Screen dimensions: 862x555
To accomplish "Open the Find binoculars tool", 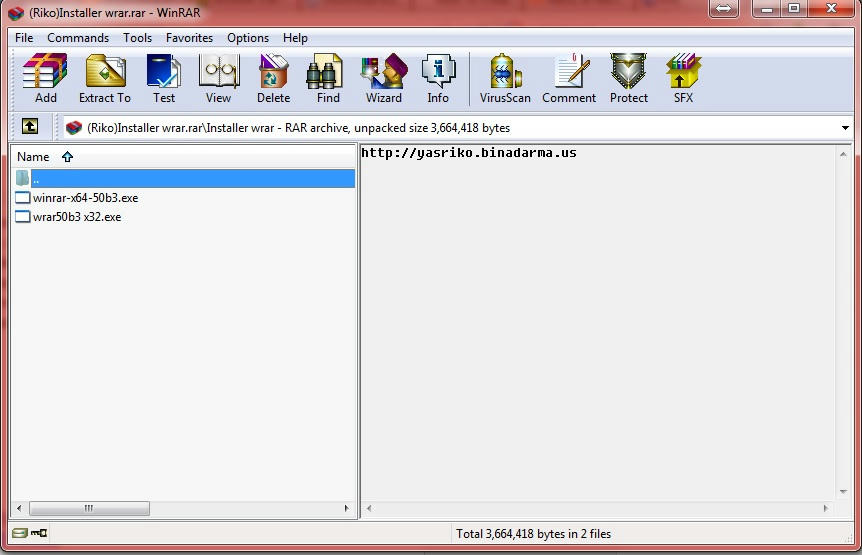I will click(328, 78).
